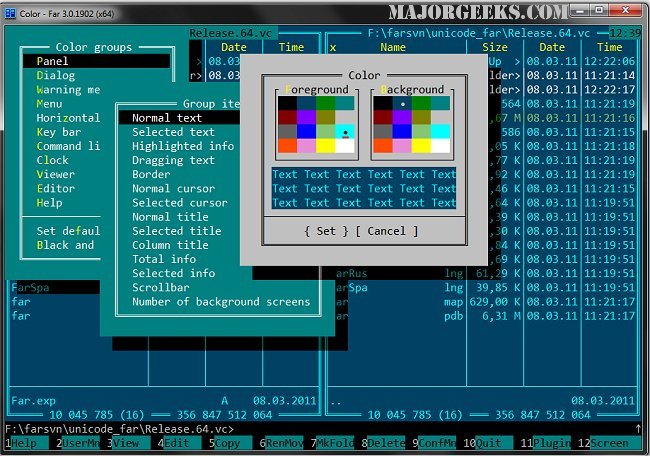Click the arRus lng file row
Viewport: 650px width, 456px height.
[x=485, y=273]
